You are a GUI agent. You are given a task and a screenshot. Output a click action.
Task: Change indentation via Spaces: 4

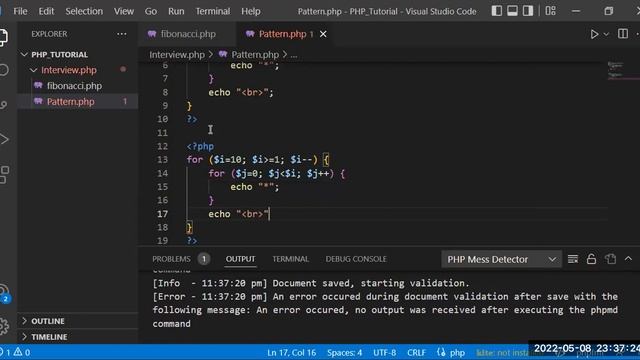click(344, 352)
